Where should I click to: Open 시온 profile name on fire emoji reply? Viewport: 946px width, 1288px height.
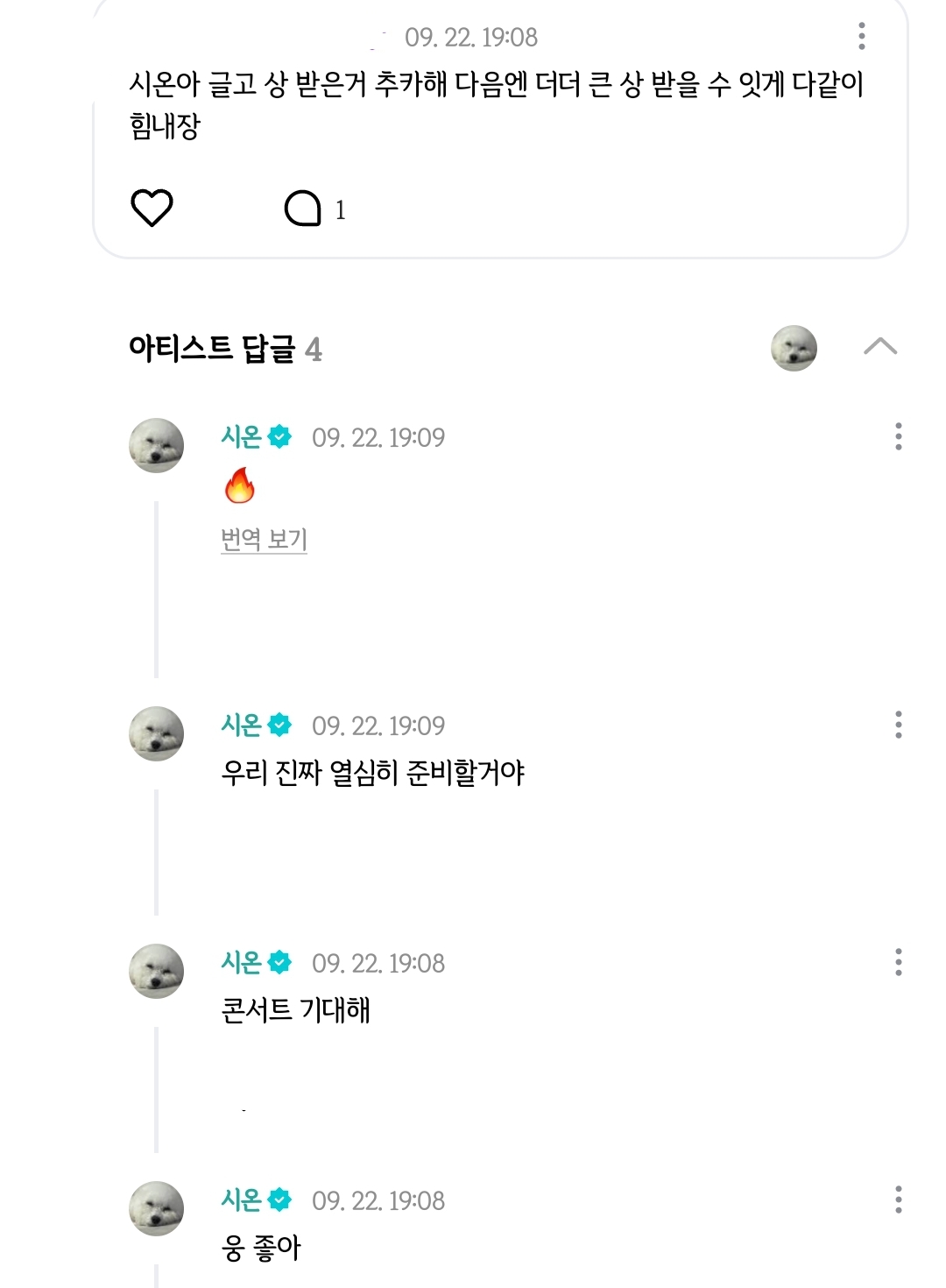tap(242, 436)
